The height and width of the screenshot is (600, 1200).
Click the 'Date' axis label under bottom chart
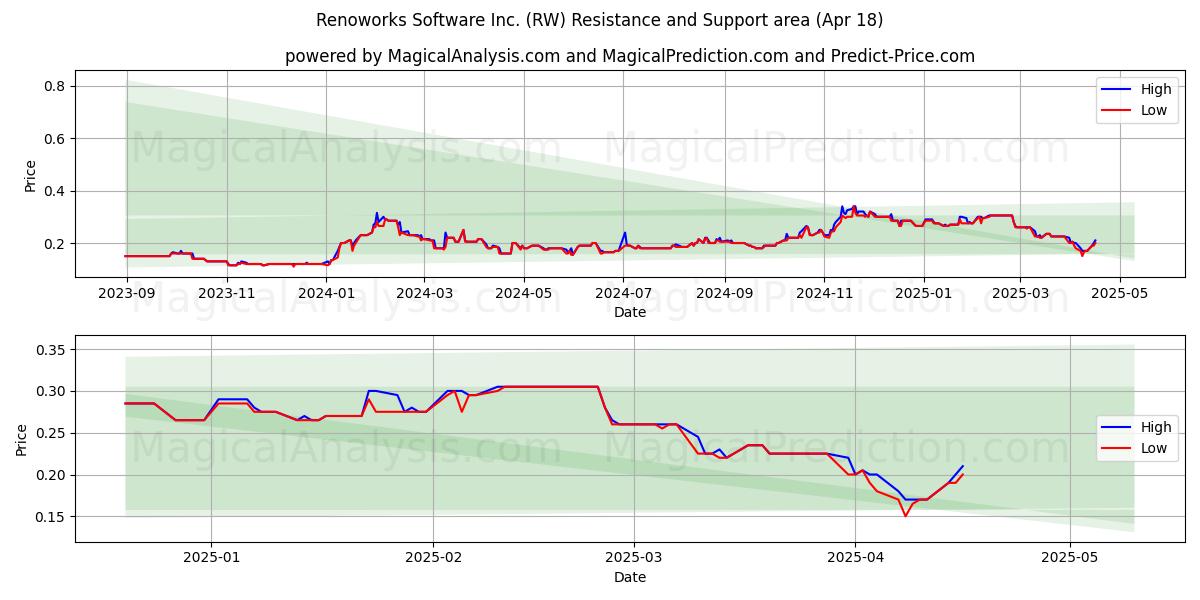pyautogui.click(x=630, y=577)
